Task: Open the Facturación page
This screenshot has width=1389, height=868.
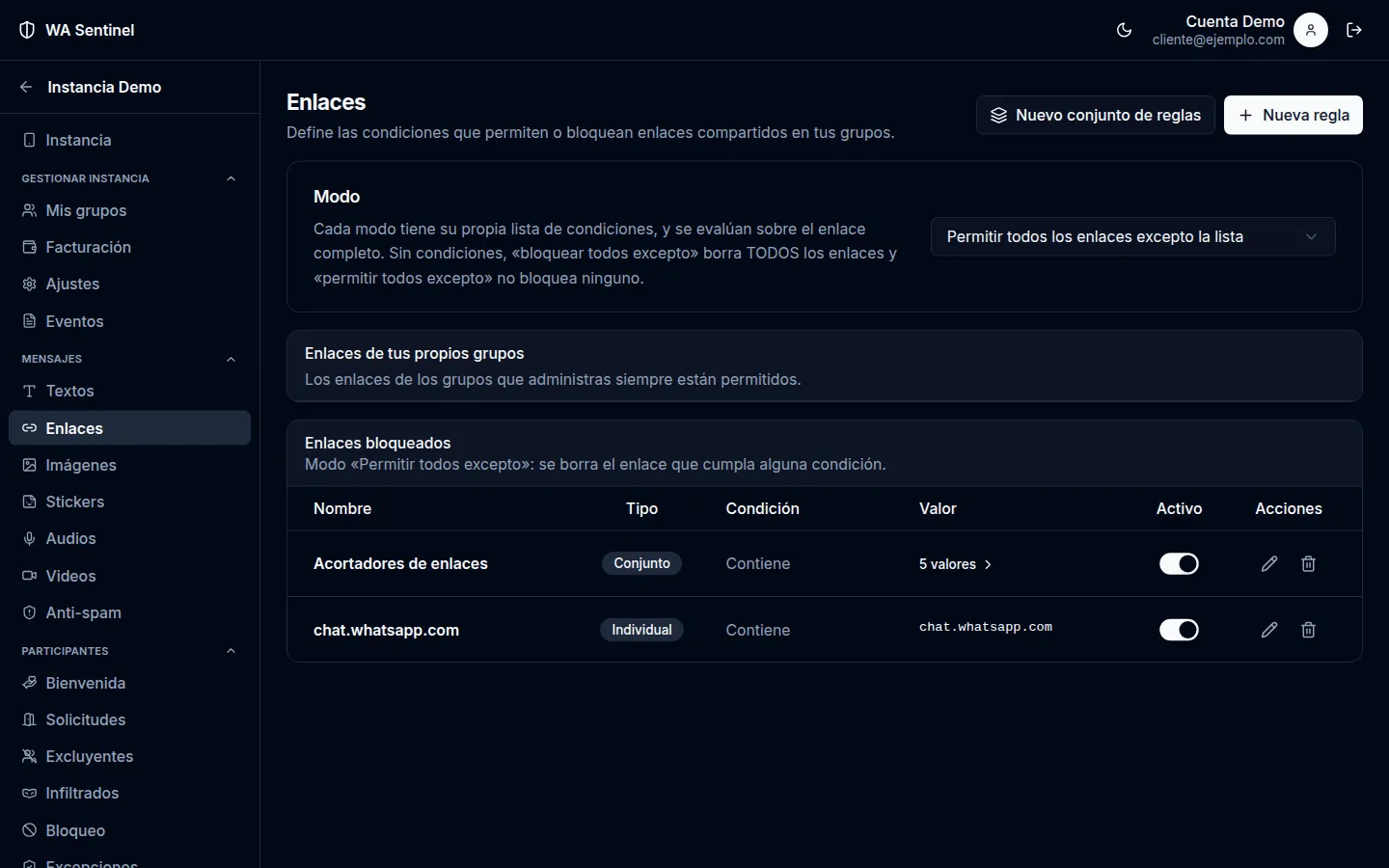Action: [129, 247]
